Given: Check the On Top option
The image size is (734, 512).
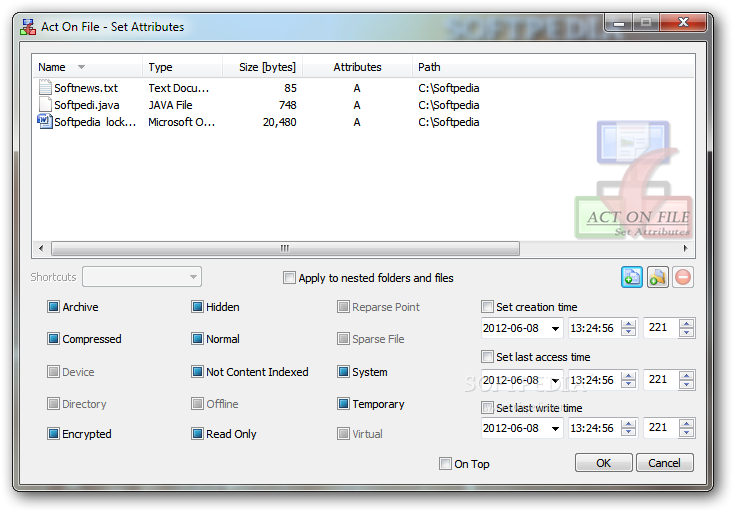Looking at the screenshot, I should click(445, 463).
